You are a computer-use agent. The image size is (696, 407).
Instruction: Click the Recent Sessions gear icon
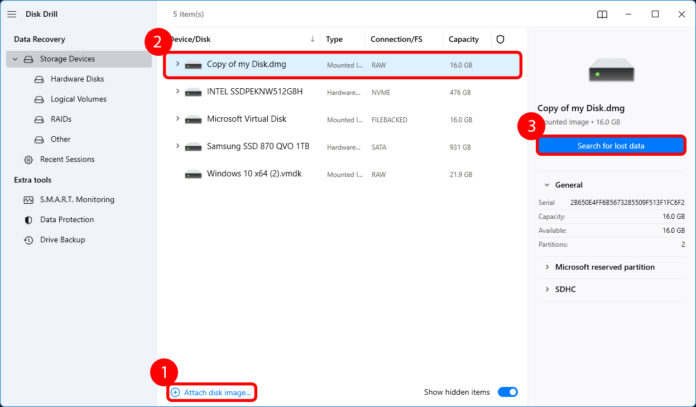28,159
